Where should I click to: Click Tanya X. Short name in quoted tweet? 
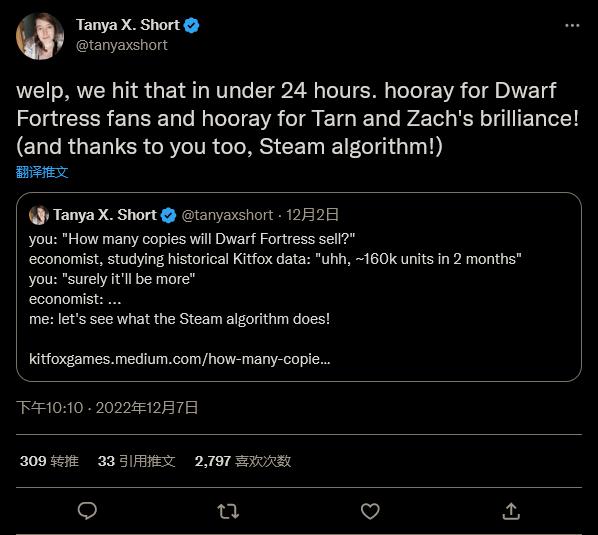(x=105, y=215)
